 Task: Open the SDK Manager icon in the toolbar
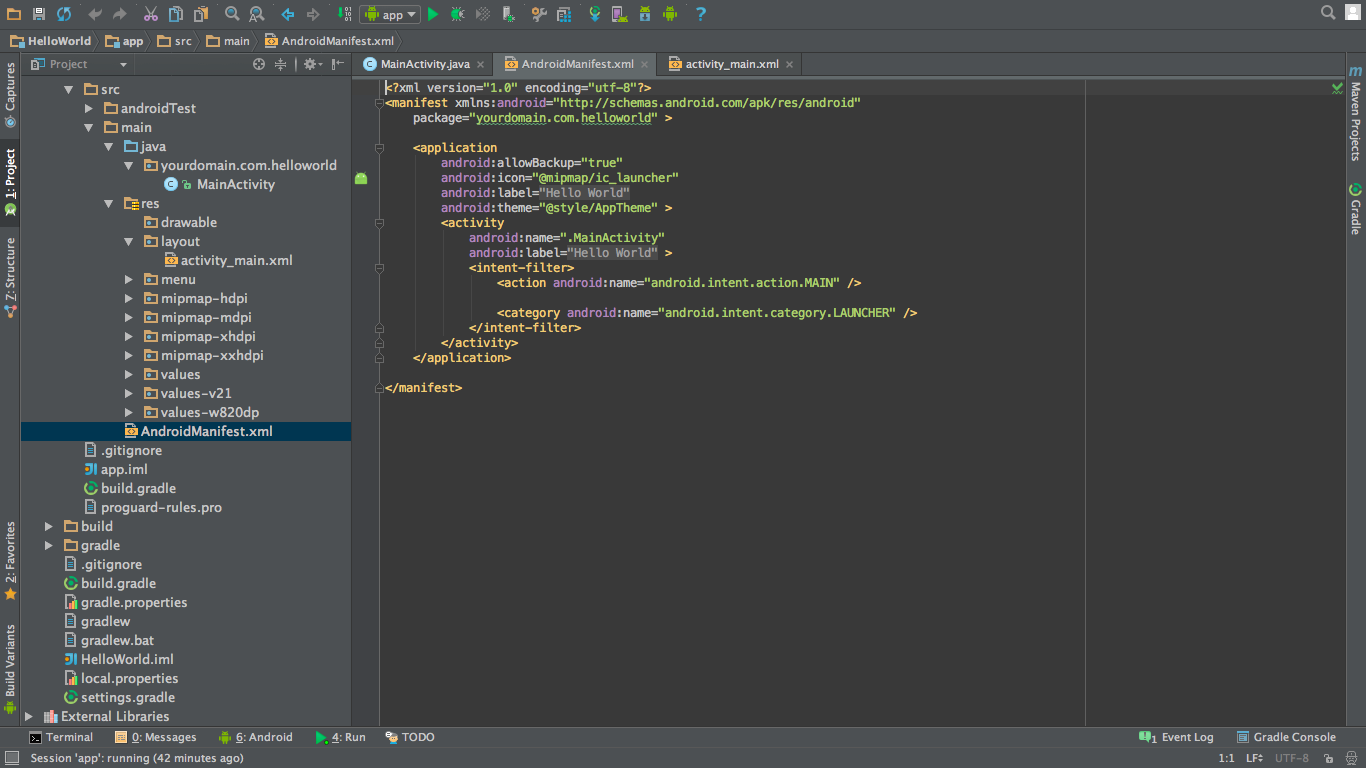645,14
